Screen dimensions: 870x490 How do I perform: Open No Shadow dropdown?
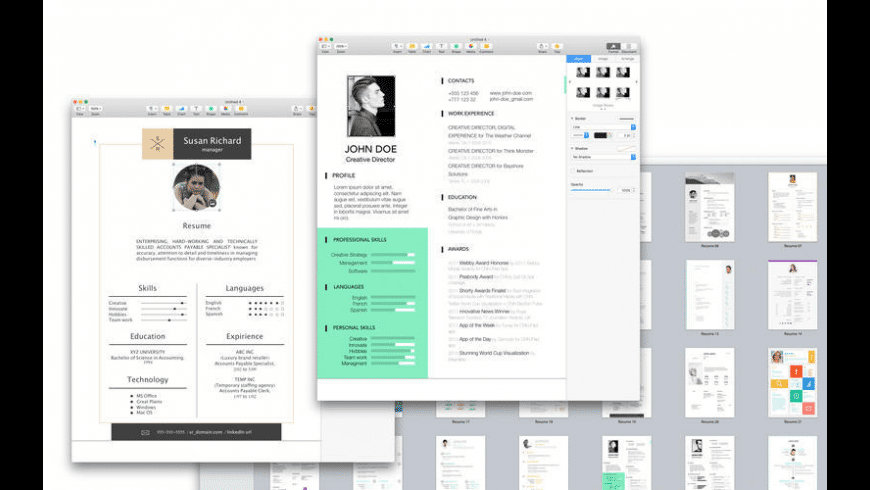pyautogui.click(x=604, y=157)
